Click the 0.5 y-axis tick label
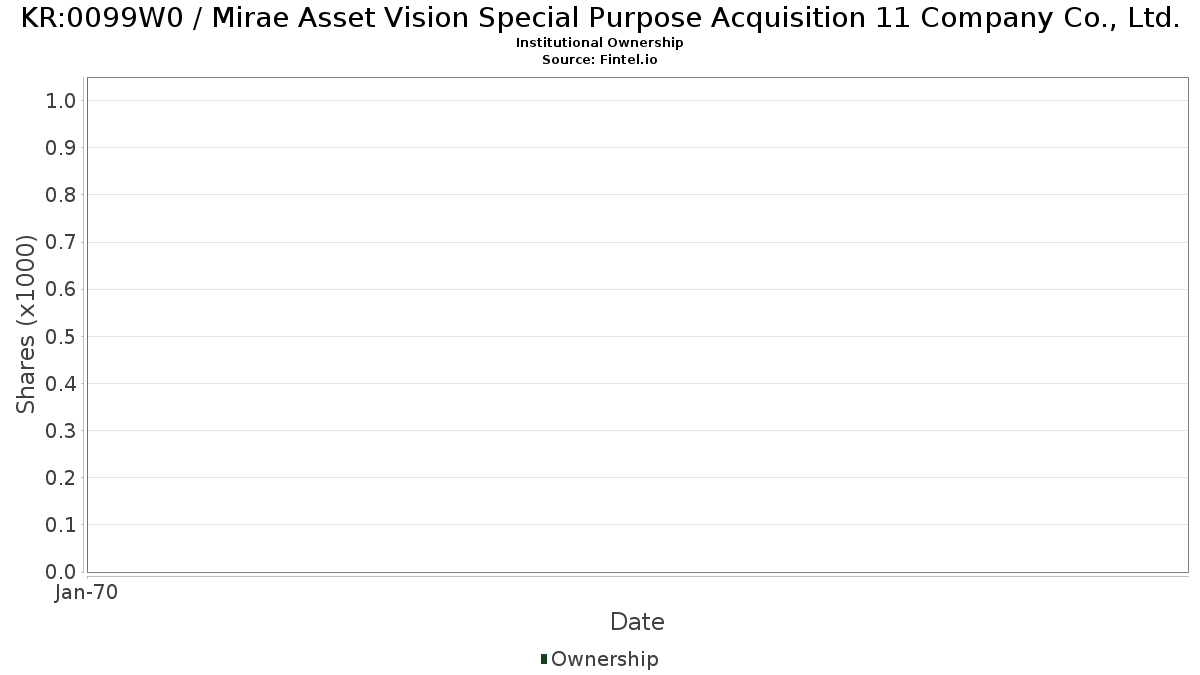1200x675 pixels. tap(61, 336)
